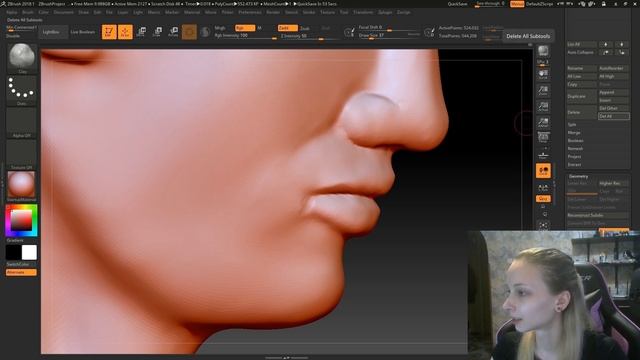The height and width of the screenshot is (360, 640).
Task: Toggle the Alternate color button
Action: pyautogui.click(x=21, y=272)
